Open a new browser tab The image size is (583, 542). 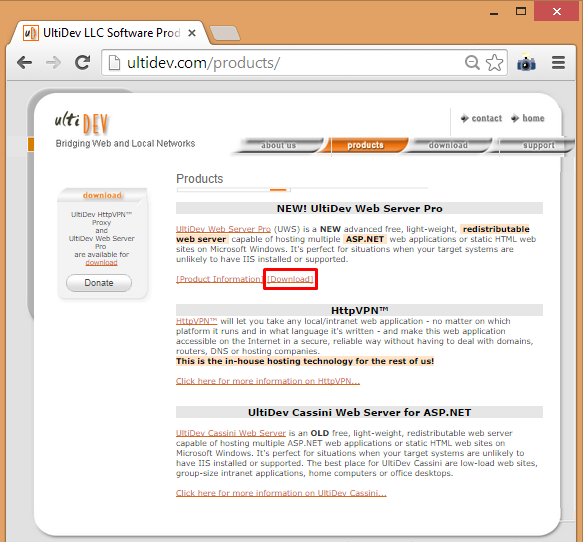click(225, 33)
